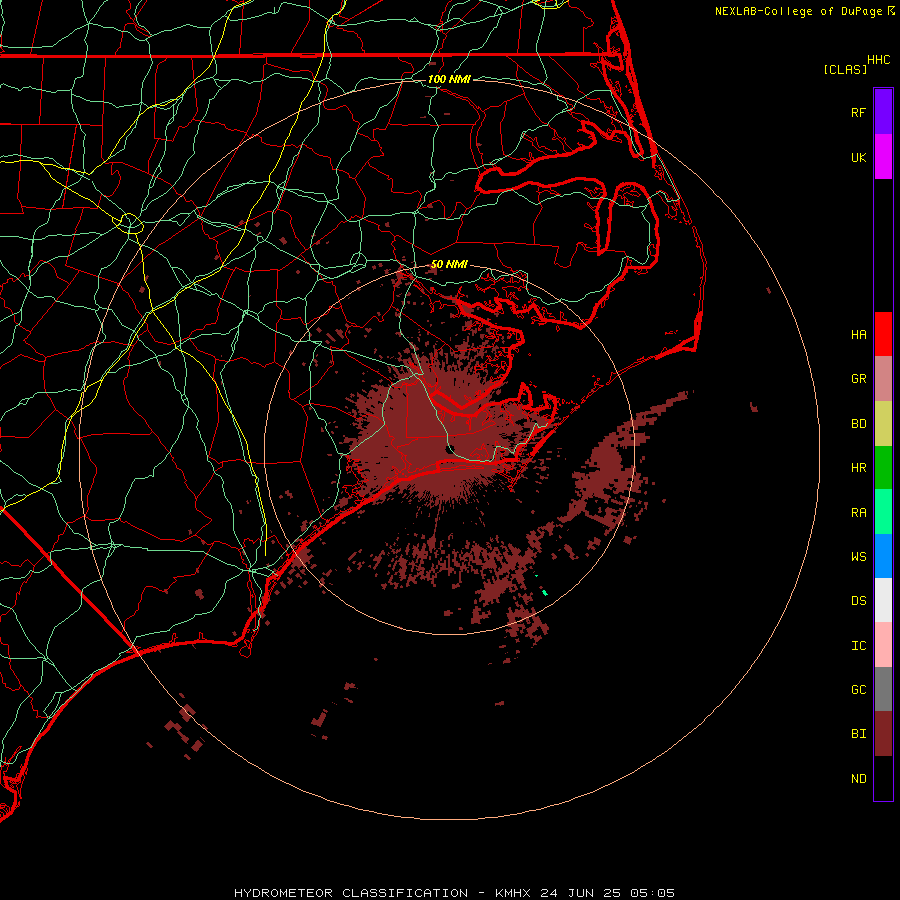The image size is (900, 900).
Task: Click the radar site dot at center
Action: pyautogui.click(x=451, y=449)
